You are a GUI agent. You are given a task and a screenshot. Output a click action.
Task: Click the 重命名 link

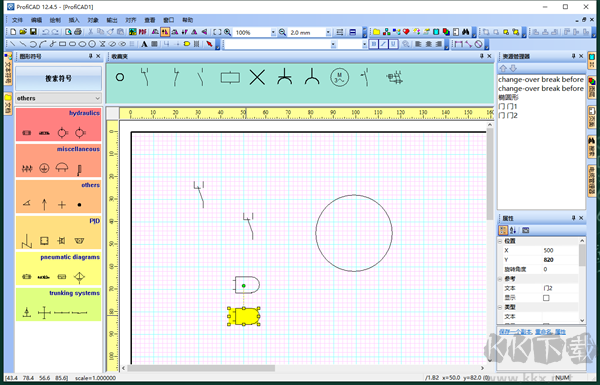tap(543, 332)
